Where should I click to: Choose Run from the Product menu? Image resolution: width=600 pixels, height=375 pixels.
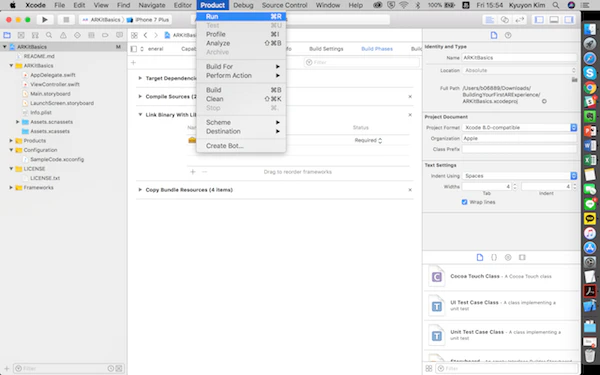tap(241, 16)
